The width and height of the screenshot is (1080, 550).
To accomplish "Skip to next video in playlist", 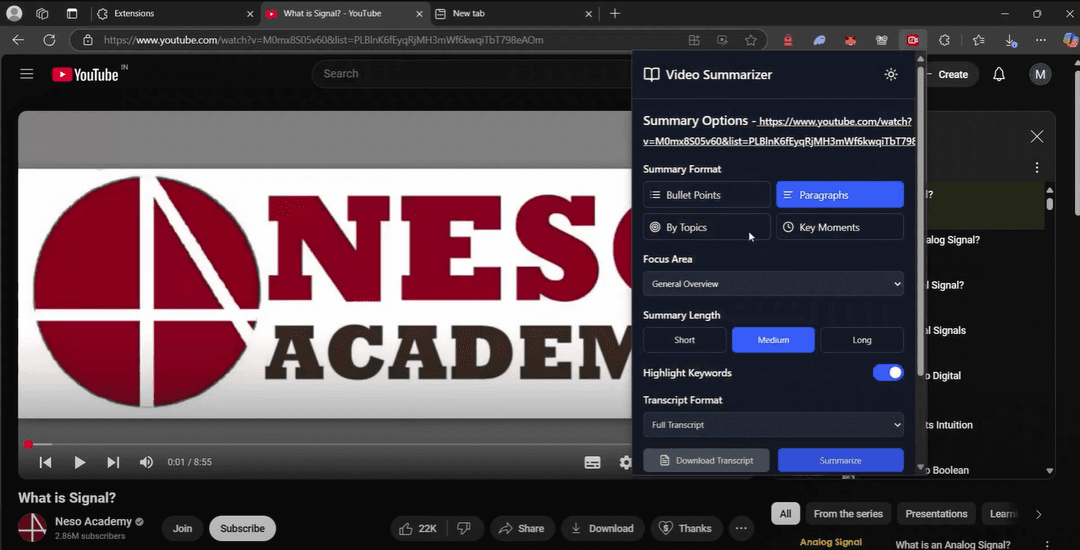I will (x=114, y=463).
